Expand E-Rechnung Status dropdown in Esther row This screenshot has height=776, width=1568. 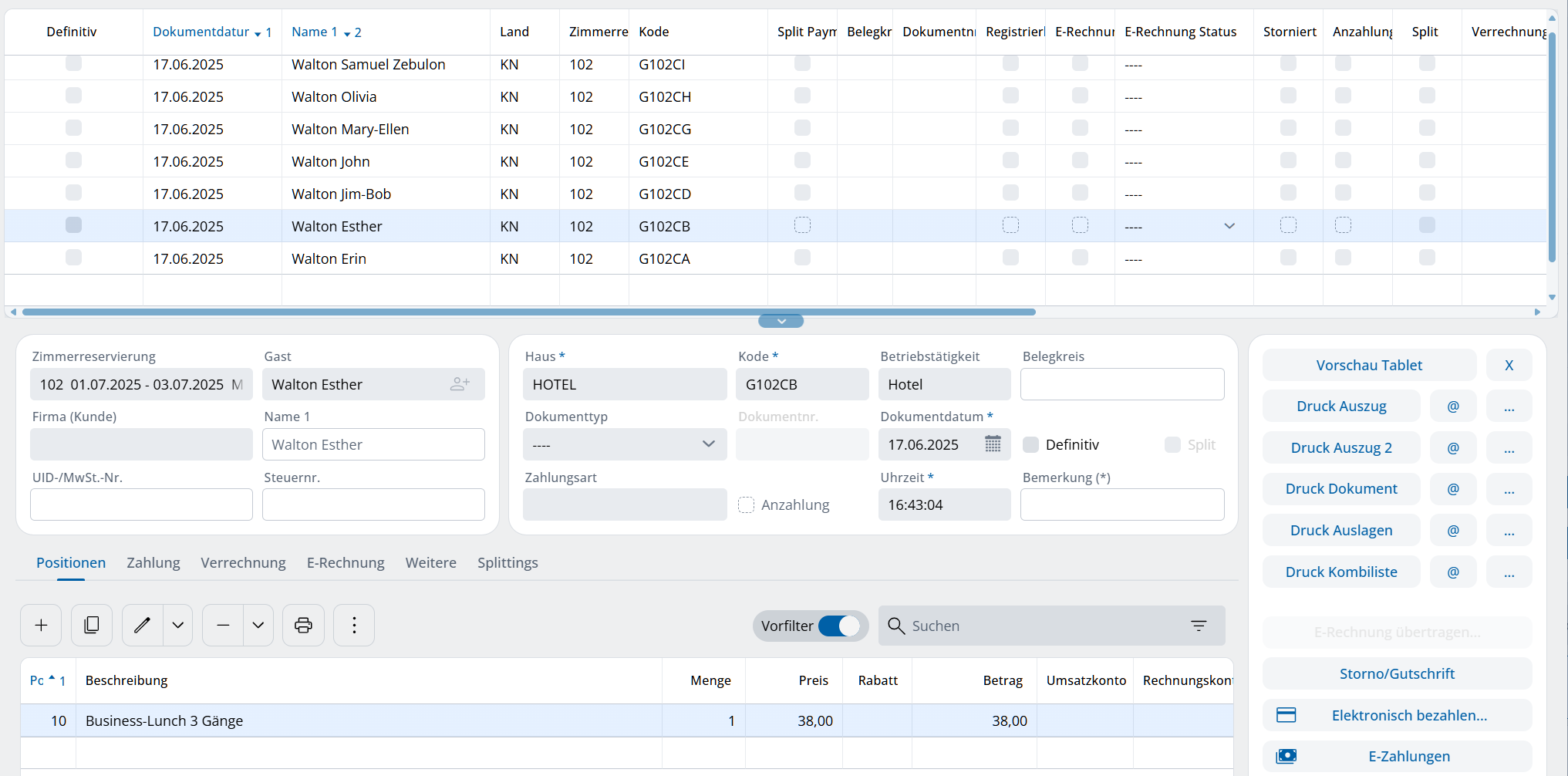point(1229,226)
